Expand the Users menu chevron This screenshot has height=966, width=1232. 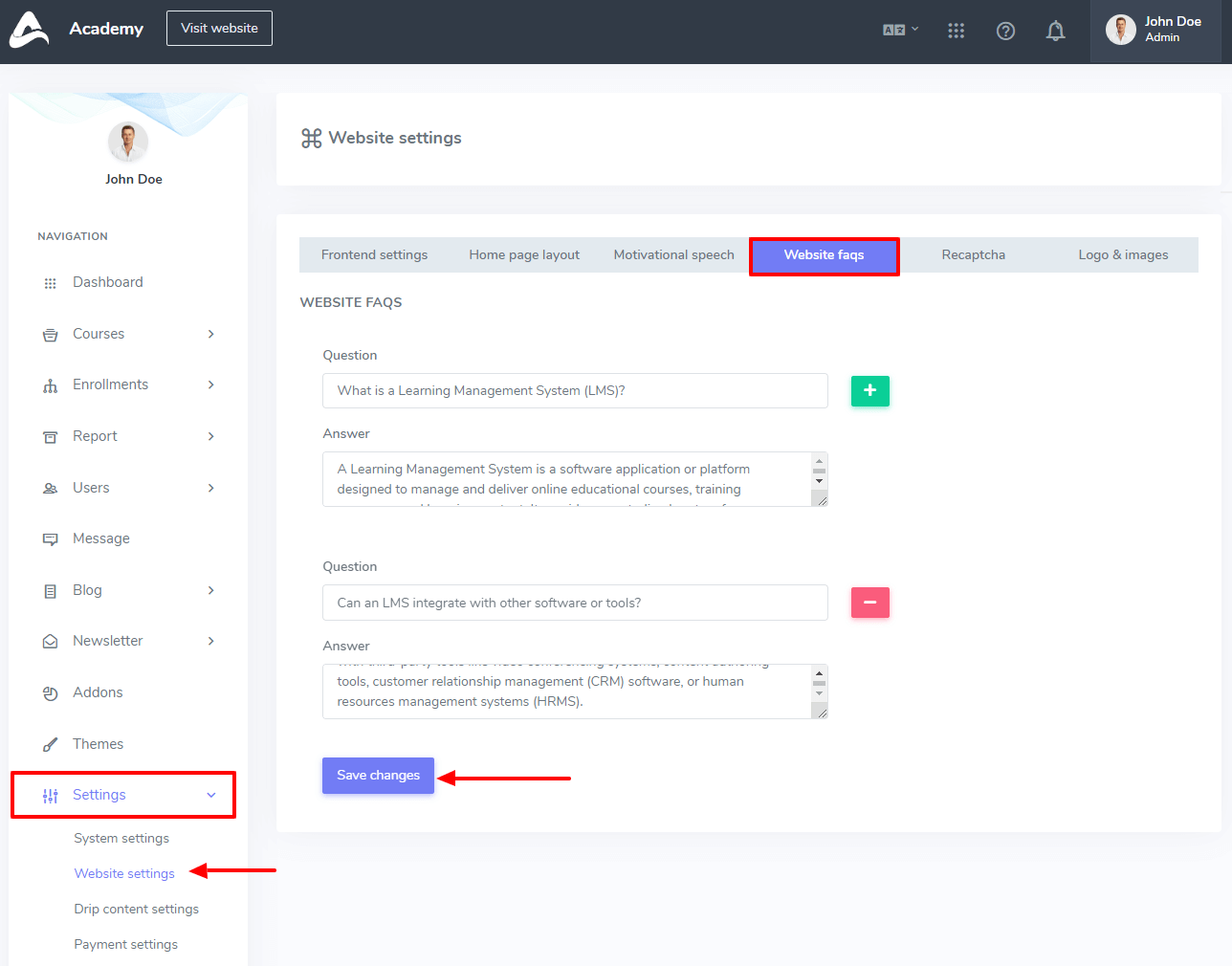(x=211, y=488)
